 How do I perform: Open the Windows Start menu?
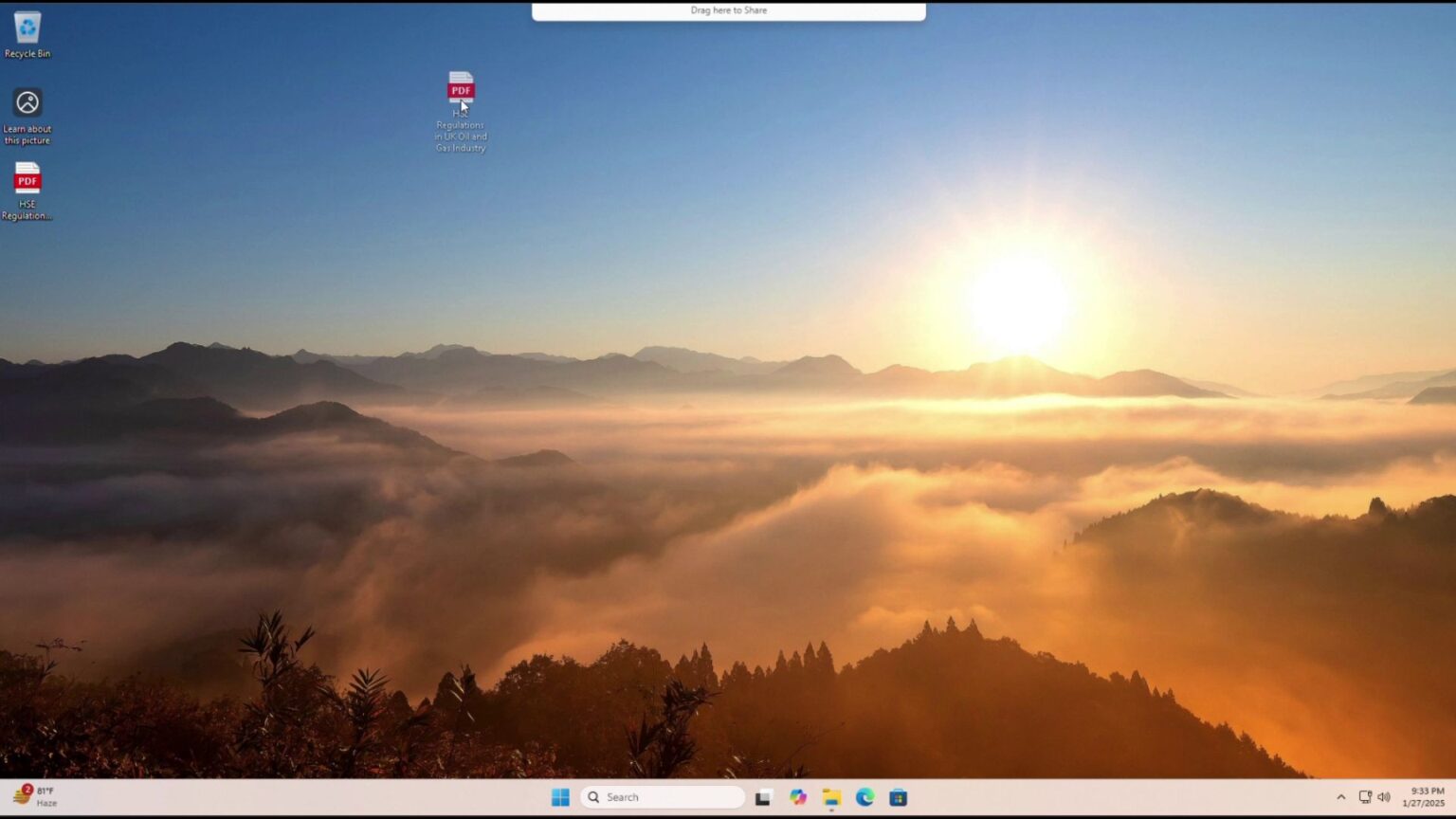(x=560, y=797)
